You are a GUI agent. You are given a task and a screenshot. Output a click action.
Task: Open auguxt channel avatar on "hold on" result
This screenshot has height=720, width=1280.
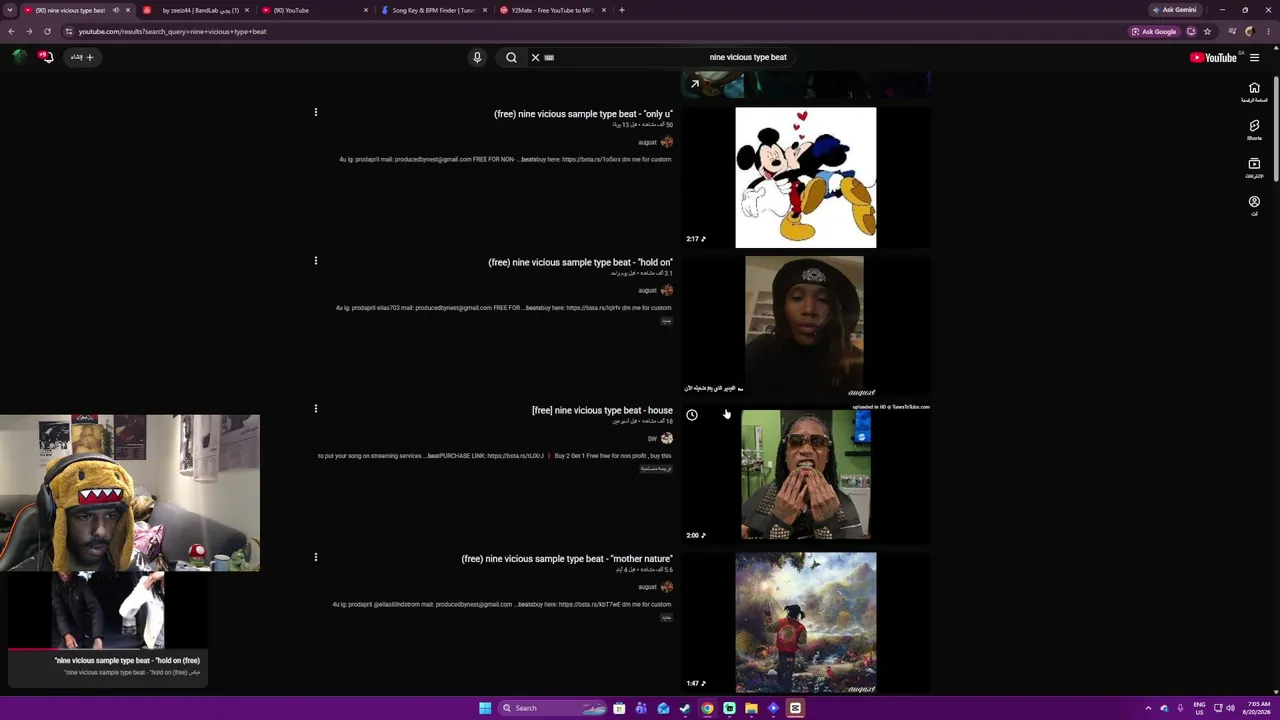pyautogui.click(x=667, y=290)
